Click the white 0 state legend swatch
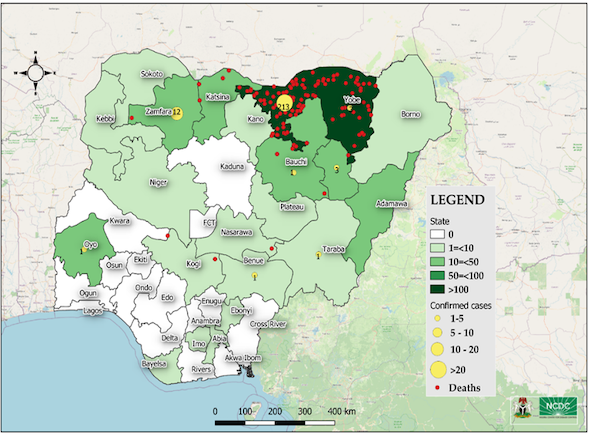 437,234
